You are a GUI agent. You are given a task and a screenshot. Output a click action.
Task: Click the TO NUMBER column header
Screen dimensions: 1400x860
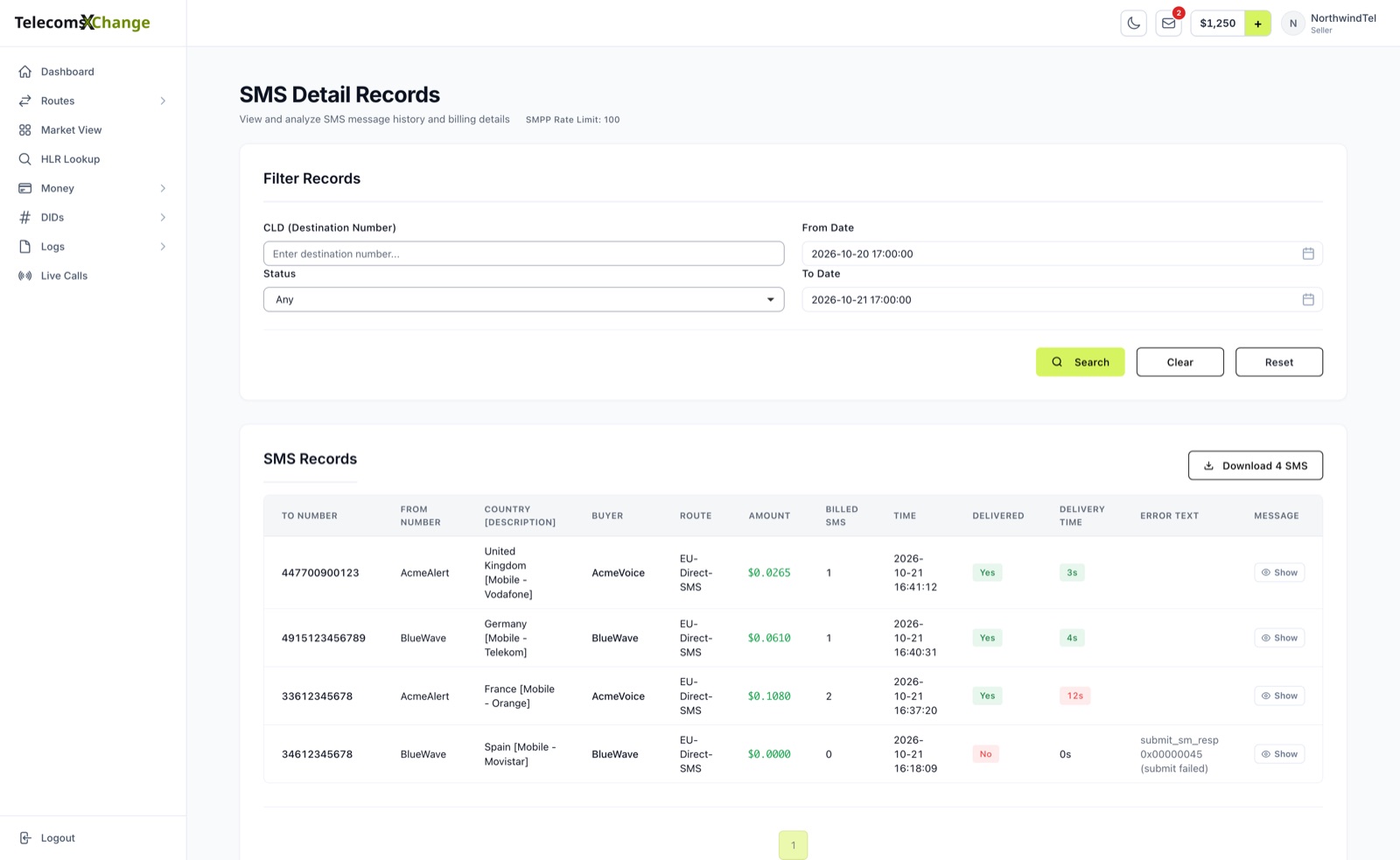coord(309,516)
